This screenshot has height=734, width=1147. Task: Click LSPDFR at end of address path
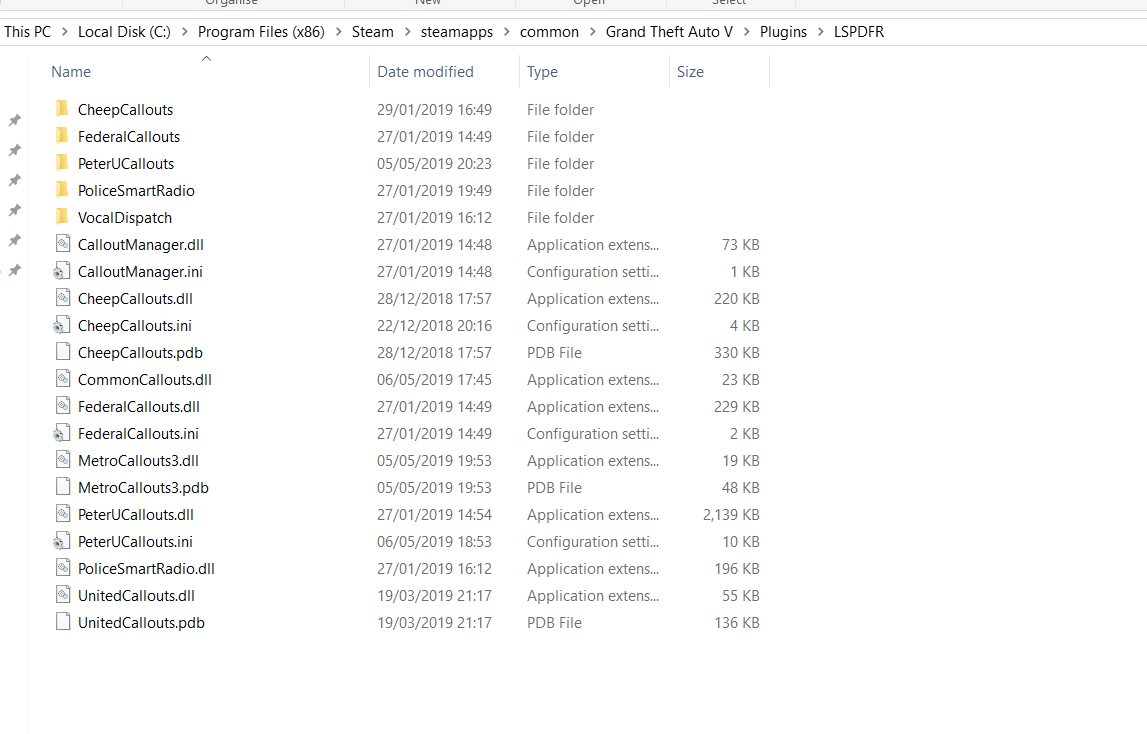[859, 31]
